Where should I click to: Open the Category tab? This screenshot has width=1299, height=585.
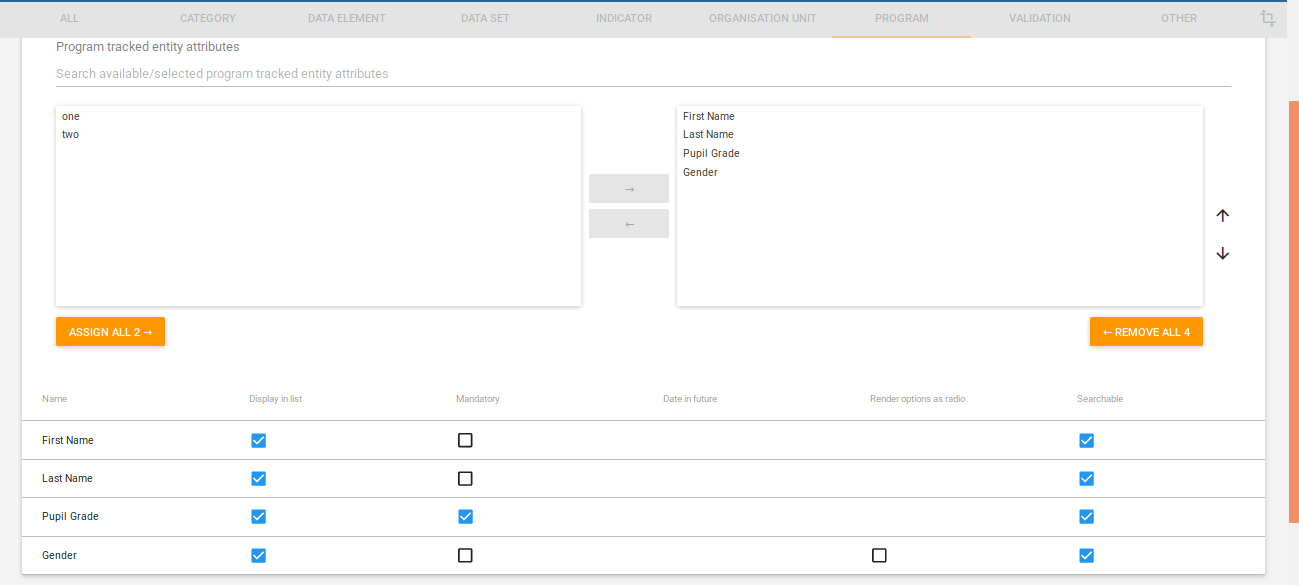tap(208, 18)
